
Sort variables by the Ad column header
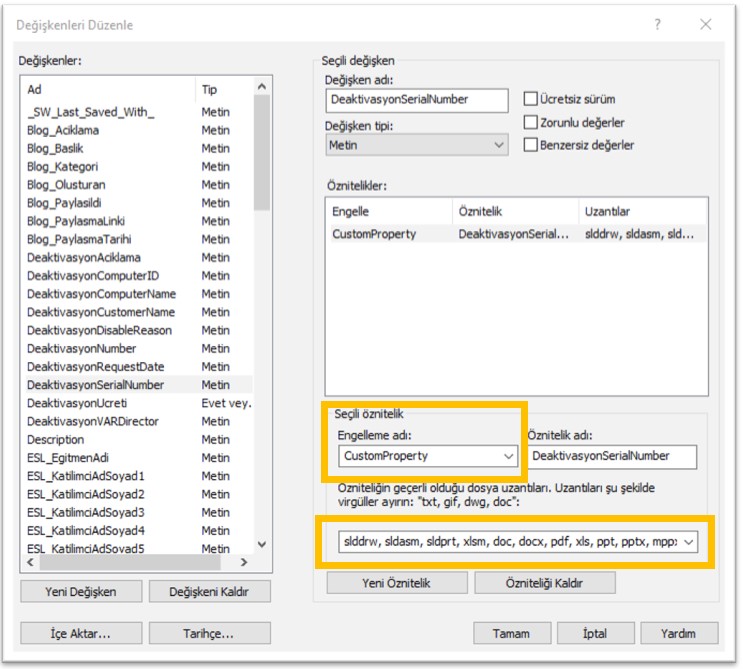[108, 90]
